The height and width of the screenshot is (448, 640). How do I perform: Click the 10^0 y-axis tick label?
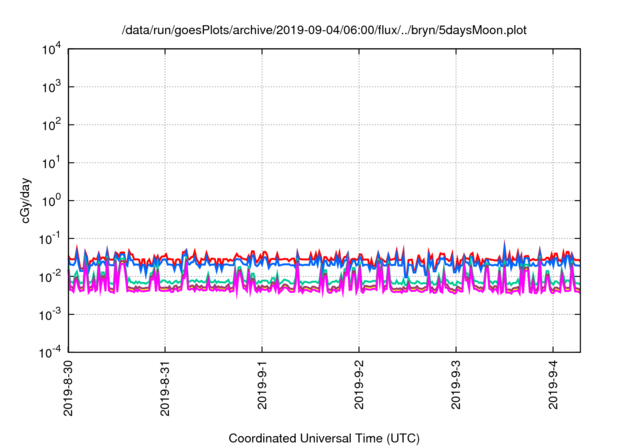click(x=51, y=201)
